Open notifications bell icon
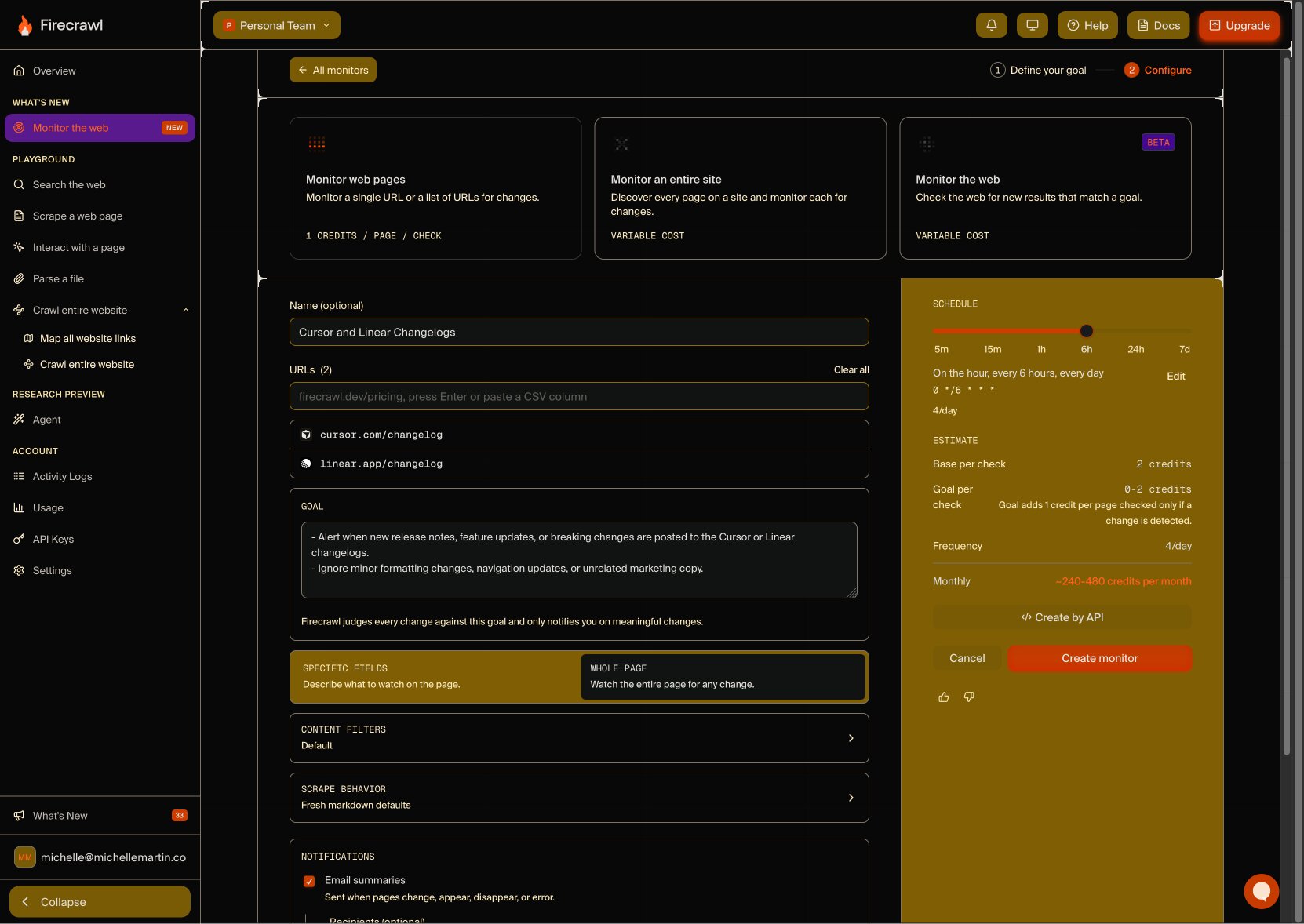 pos(992,25)
